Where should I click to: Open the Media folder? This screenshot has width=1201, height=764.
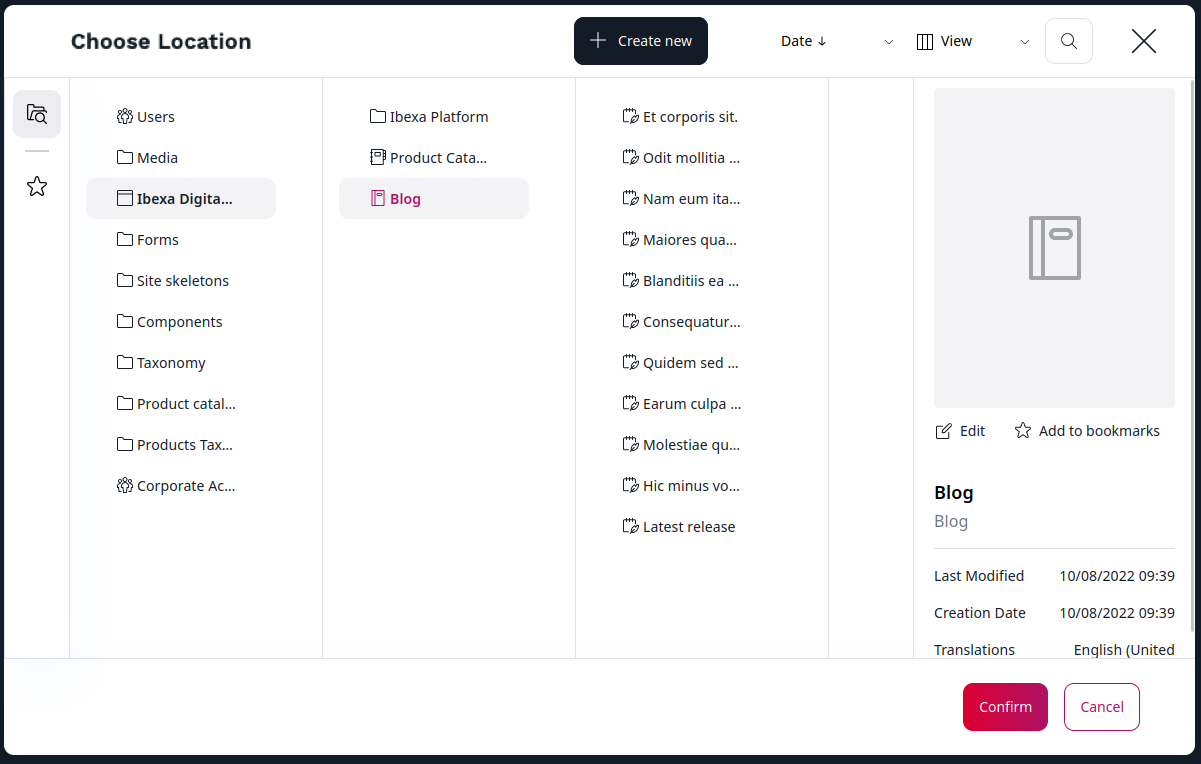(x=156, y=158)
